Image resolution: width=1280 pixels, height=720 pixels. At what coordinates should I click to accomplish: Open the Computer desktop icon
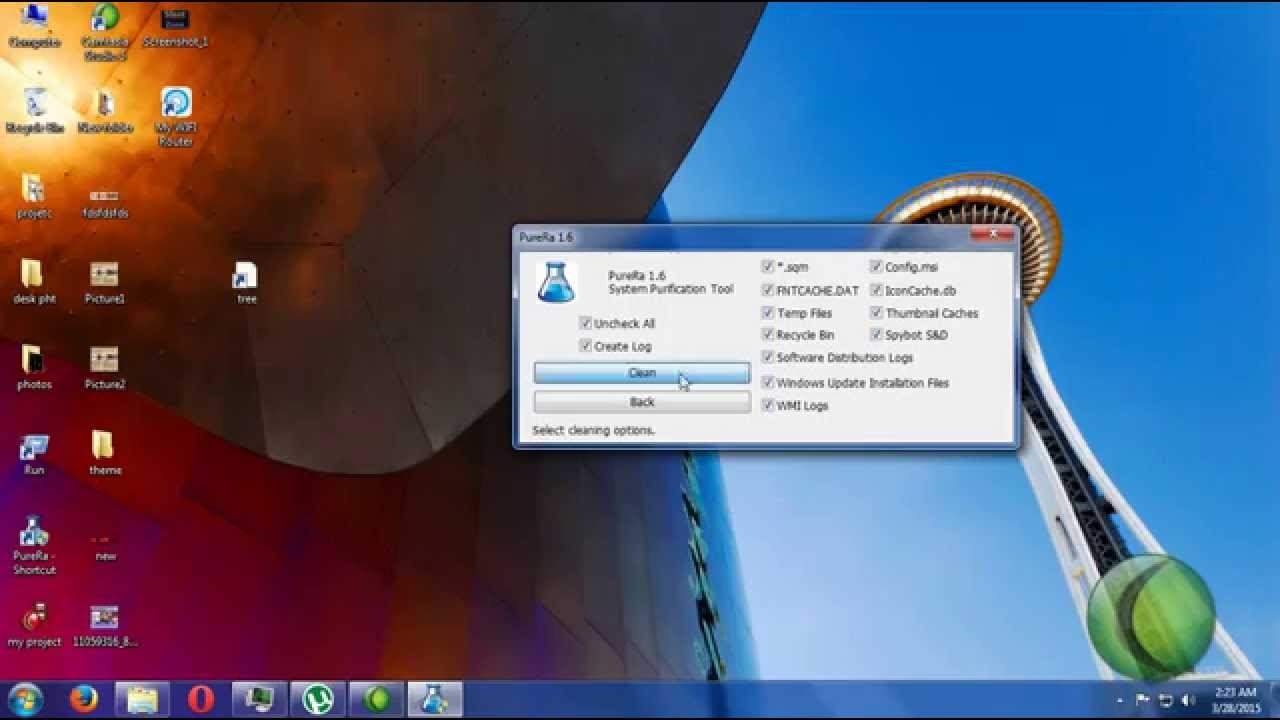(x=34, y=27)
